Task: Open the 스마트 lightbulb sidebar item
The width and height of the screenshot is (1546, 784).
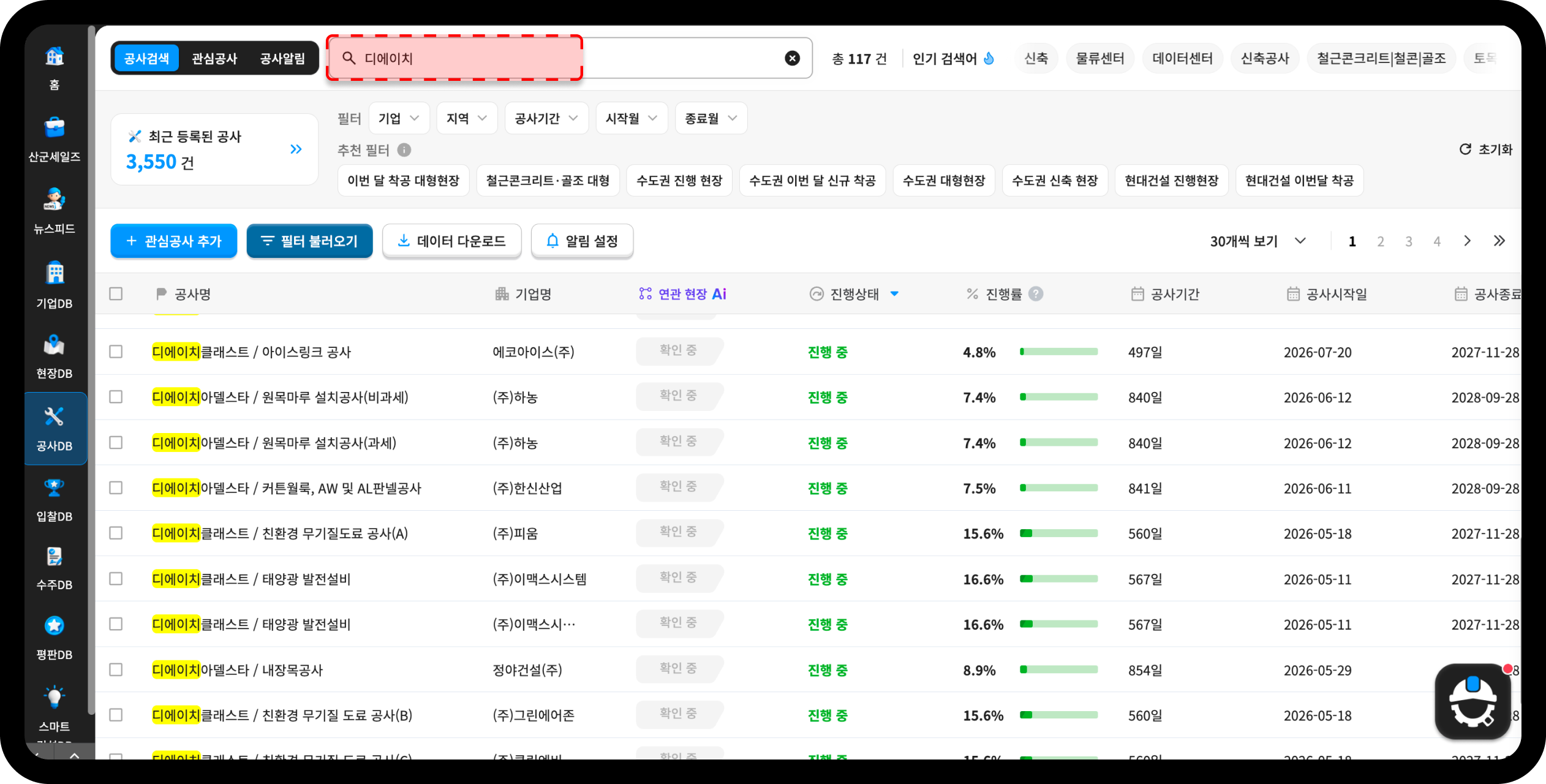Action: (55, 709)
